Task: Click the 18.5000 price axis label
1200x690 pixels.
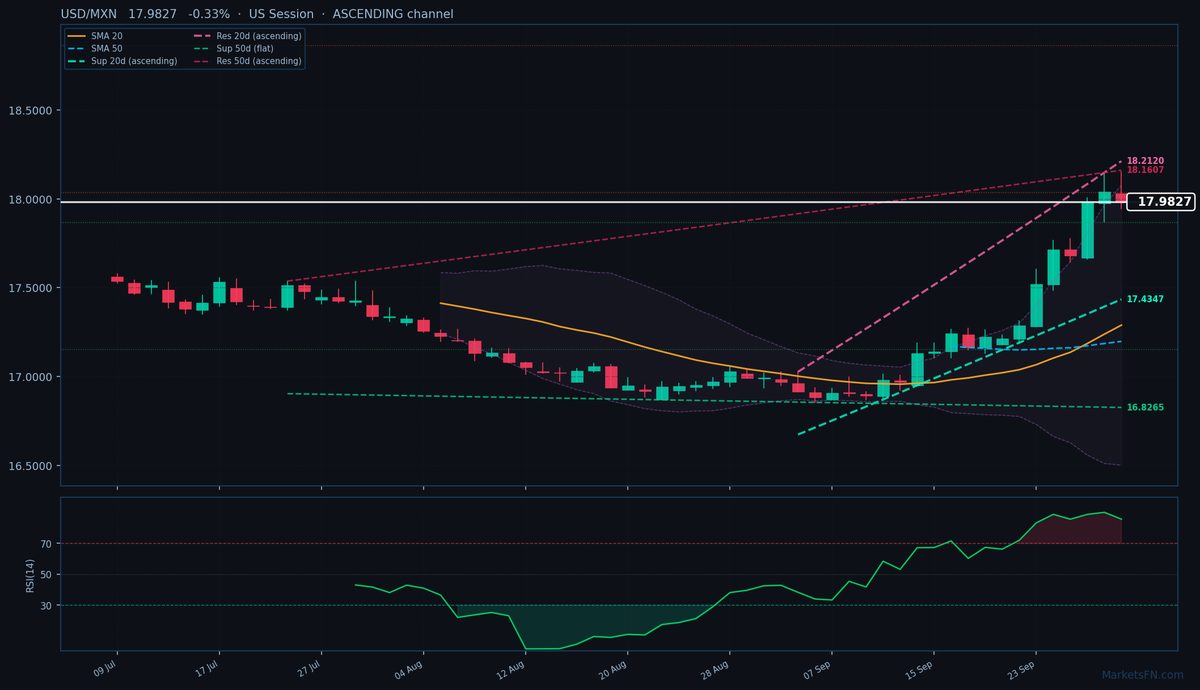Action: pyautogui.click(x=29, y=110)
